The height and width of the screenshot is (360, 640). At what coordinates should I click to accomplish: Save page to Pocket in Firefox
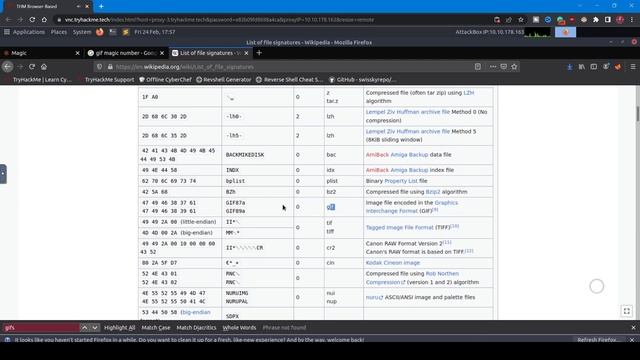coord(504,67)
